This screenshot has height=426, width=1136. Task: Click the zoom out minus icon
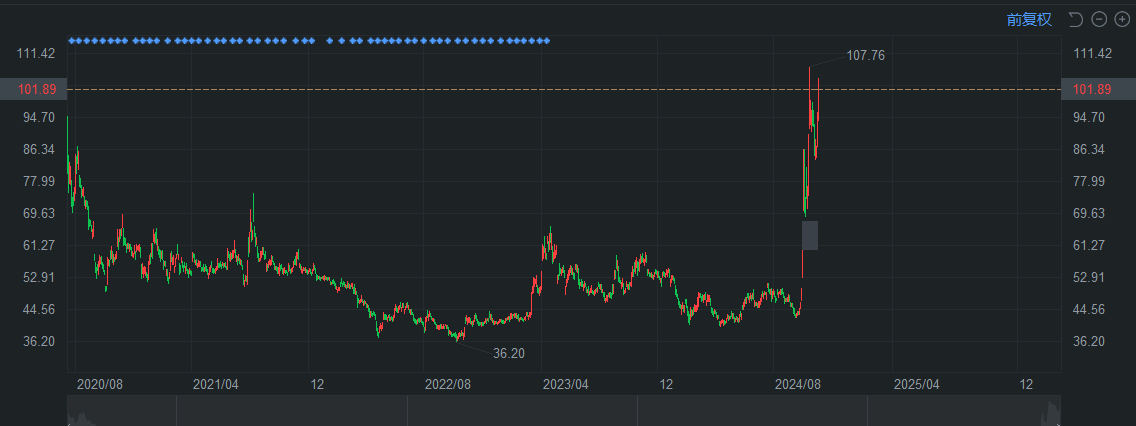pos(1099,19)
